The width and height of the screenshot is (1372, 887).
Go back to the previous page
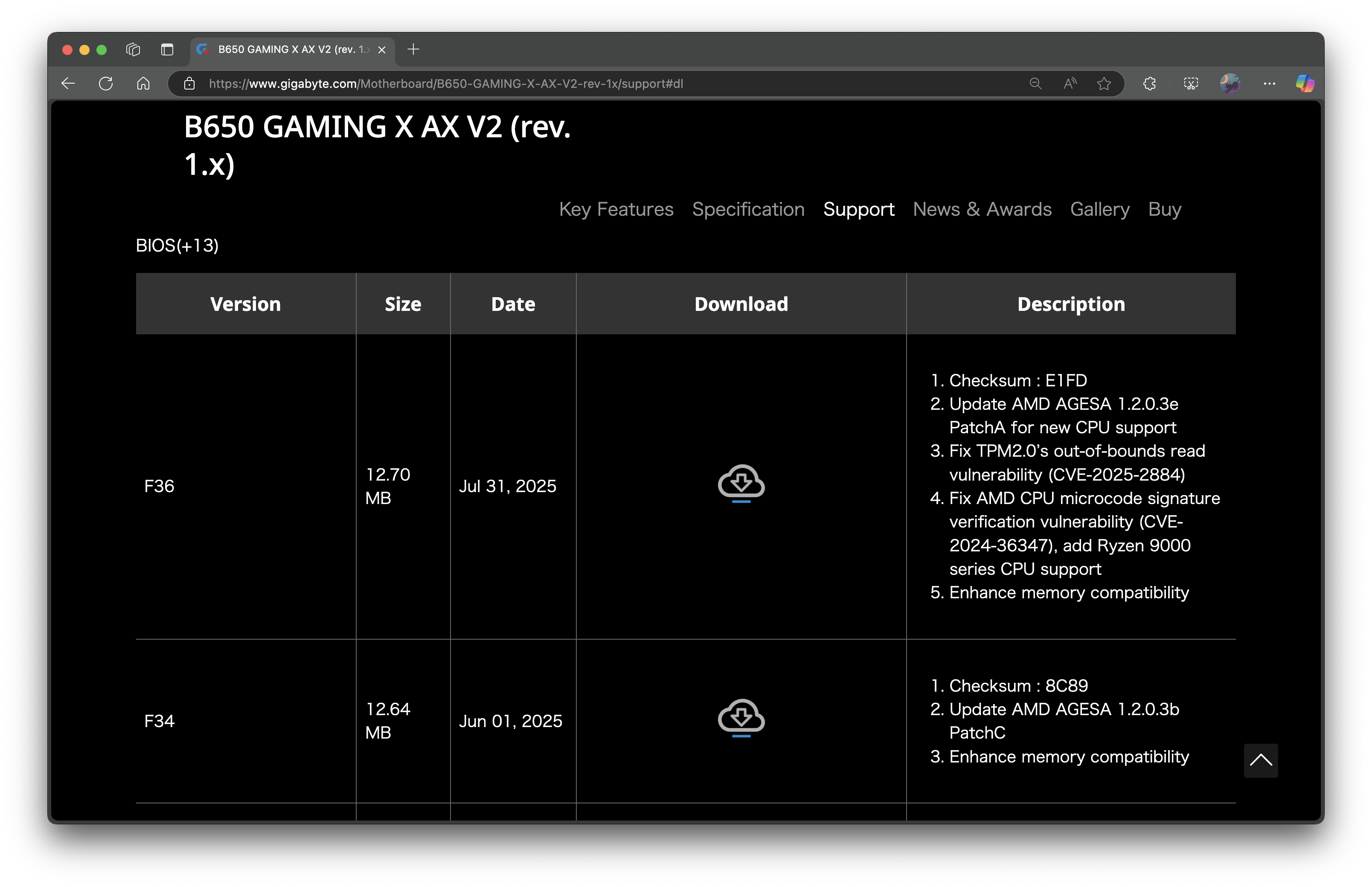pos(68,84)
